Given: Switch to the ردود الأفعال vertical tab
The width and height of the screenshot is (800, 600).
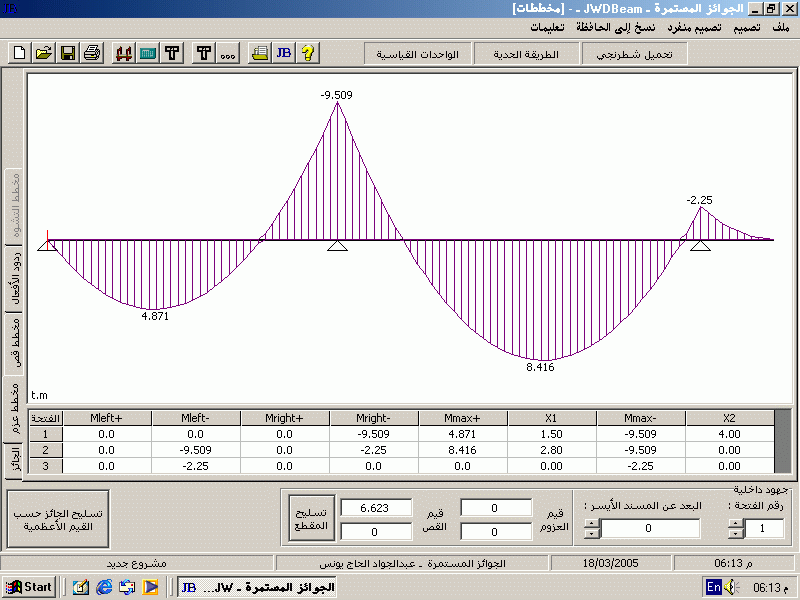Looking at the screenshot, I should click(x=15, y=278).
